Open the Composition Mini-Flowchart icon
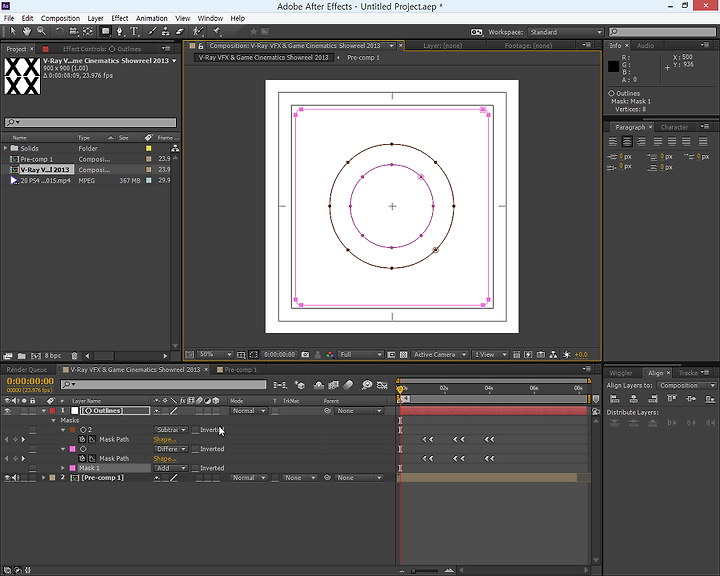This screenshot has height=576, width=720. 280,385
